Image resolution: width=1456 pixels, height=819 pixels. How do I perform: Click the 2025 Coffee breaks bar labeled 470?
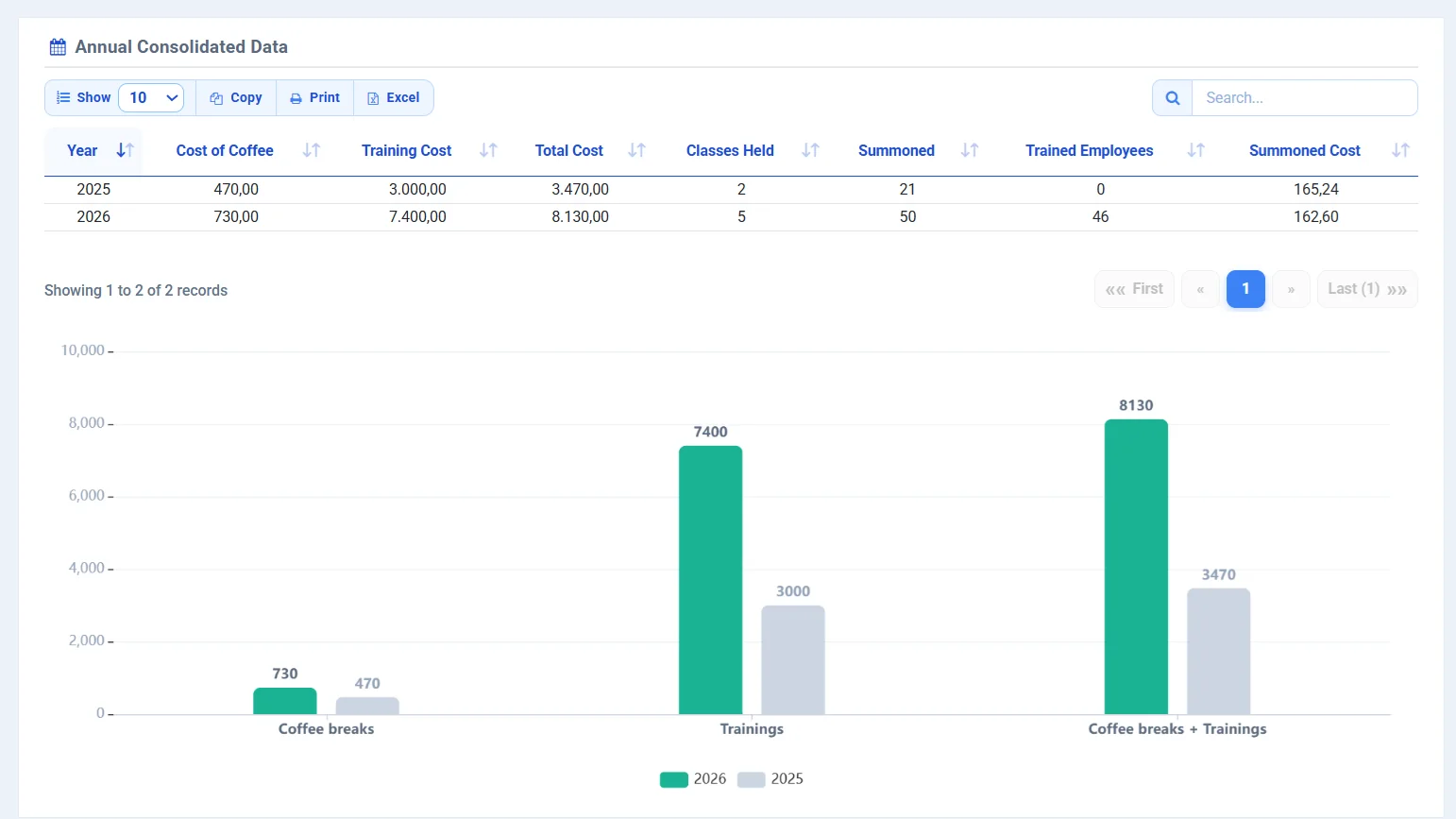point(367,706)
